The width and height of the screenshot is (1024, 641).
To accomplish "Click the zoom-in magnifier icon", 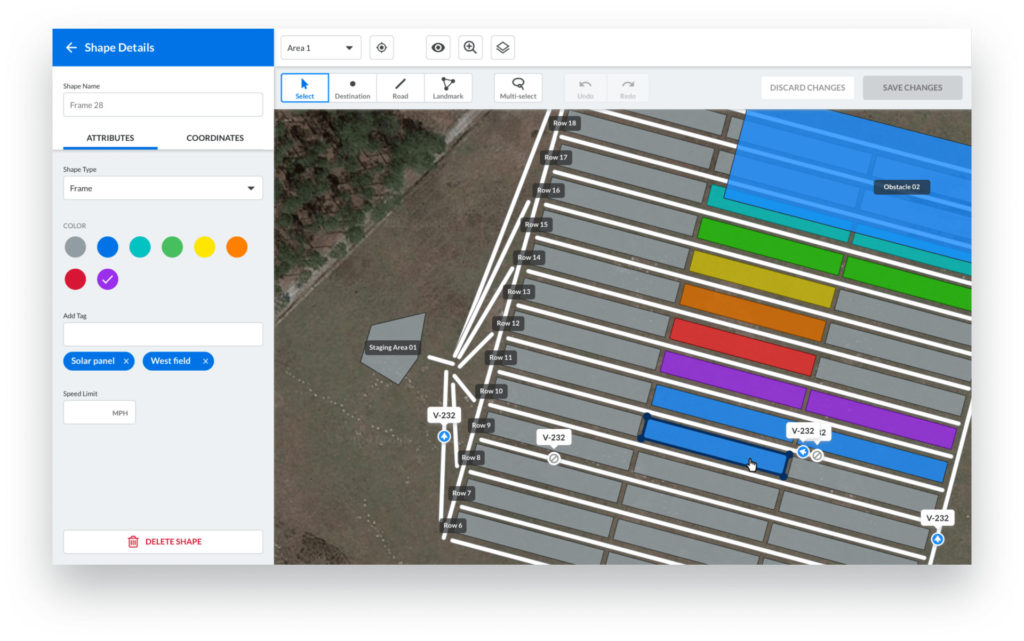I will [x=470, y=48].
